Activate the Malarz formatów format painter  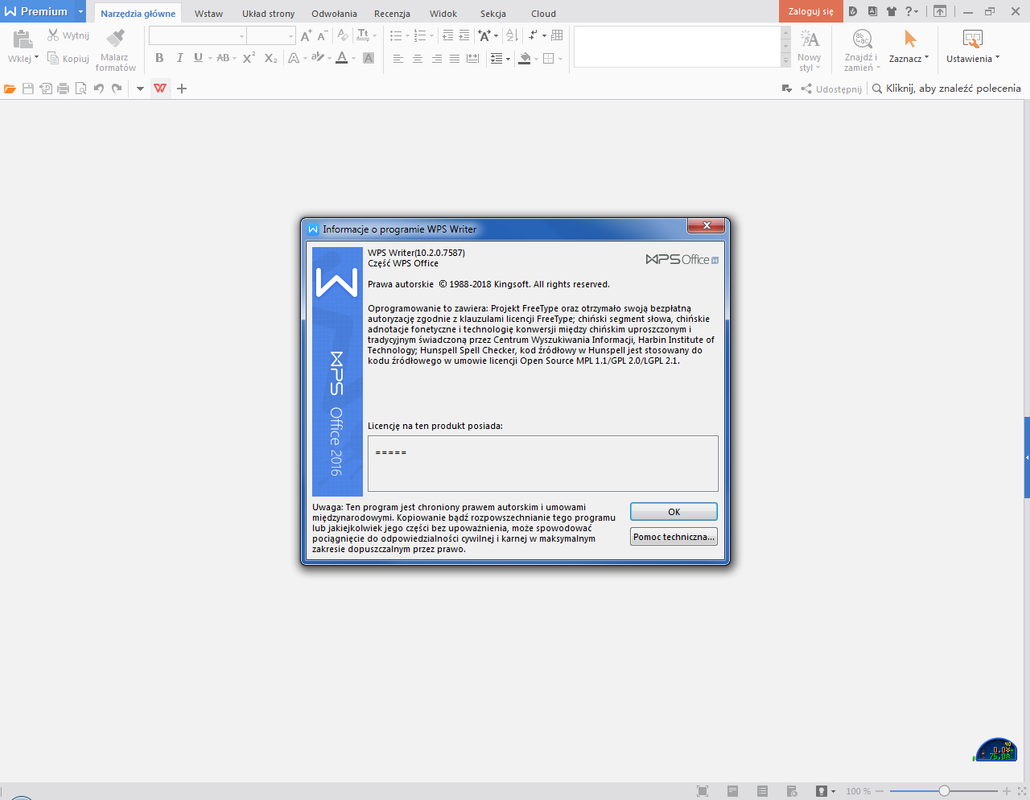click(115, 49)
